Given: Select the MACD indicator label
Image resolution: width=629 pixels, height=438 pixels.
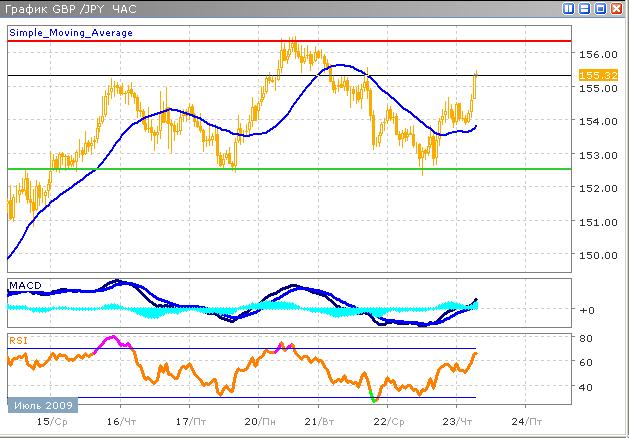Looking at the screenshot, I should click(x=23, y=286).
